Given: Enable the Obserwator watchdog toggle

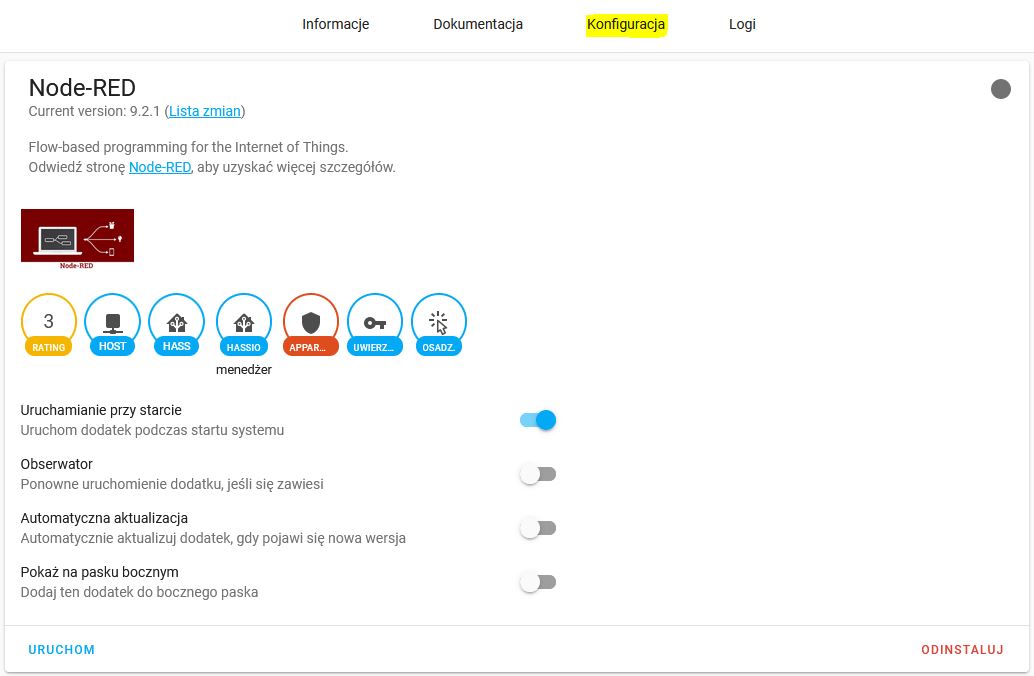Looking at the screenshot, I should coord(538,474).
